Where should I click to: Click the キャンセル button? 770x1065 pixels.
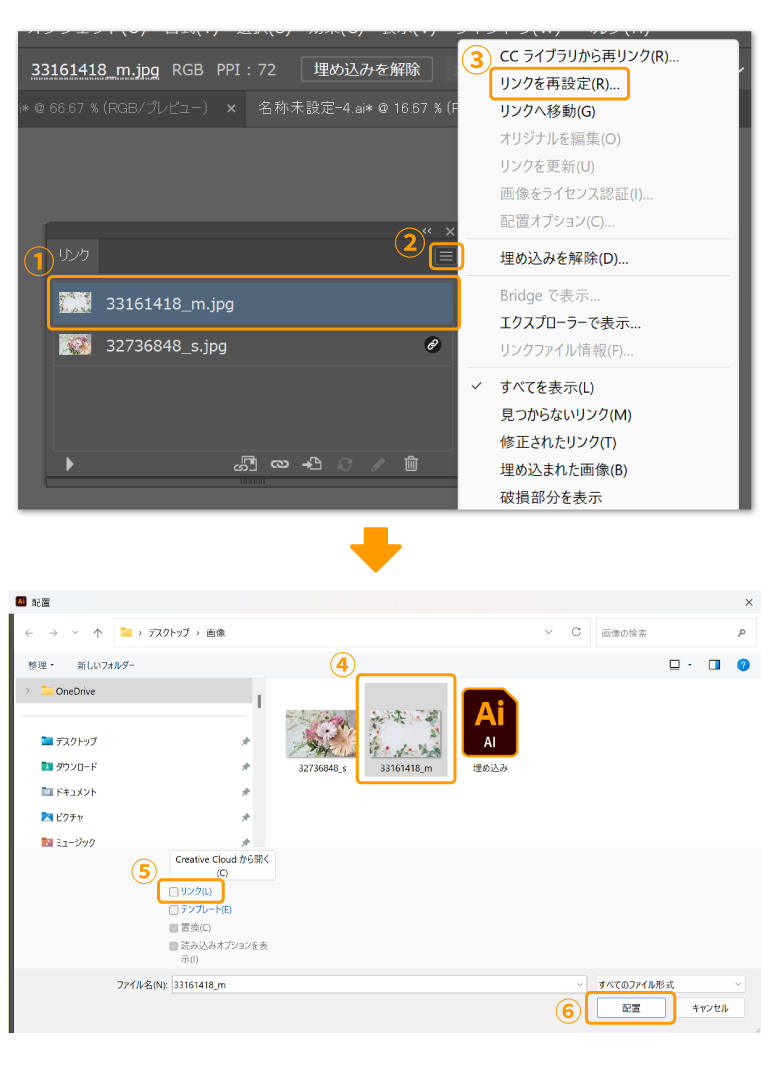point(710,1008)
